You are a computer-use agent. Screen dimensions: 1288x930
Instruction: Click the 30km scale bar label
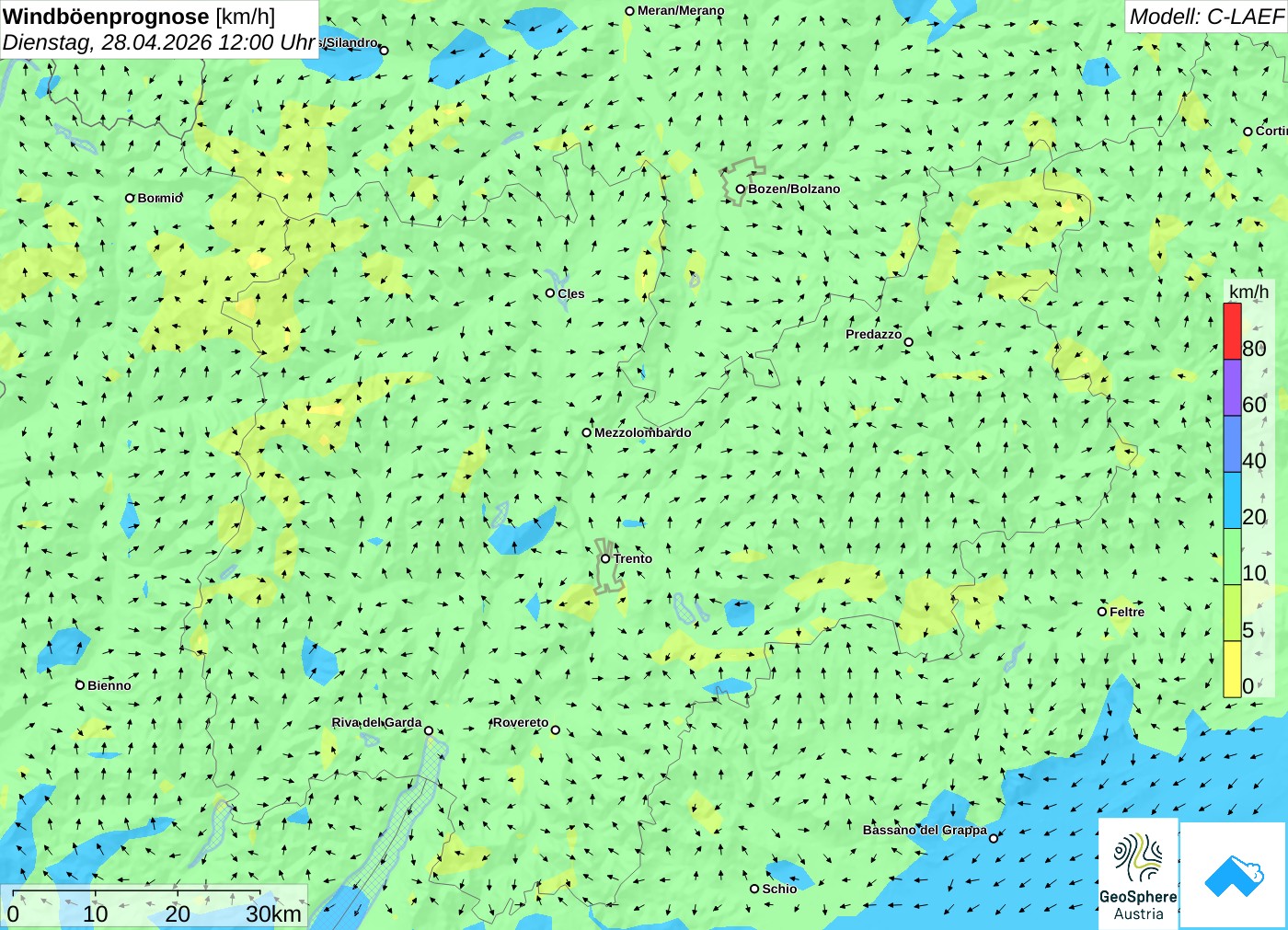pyautogui.click(x=273, y=913)
